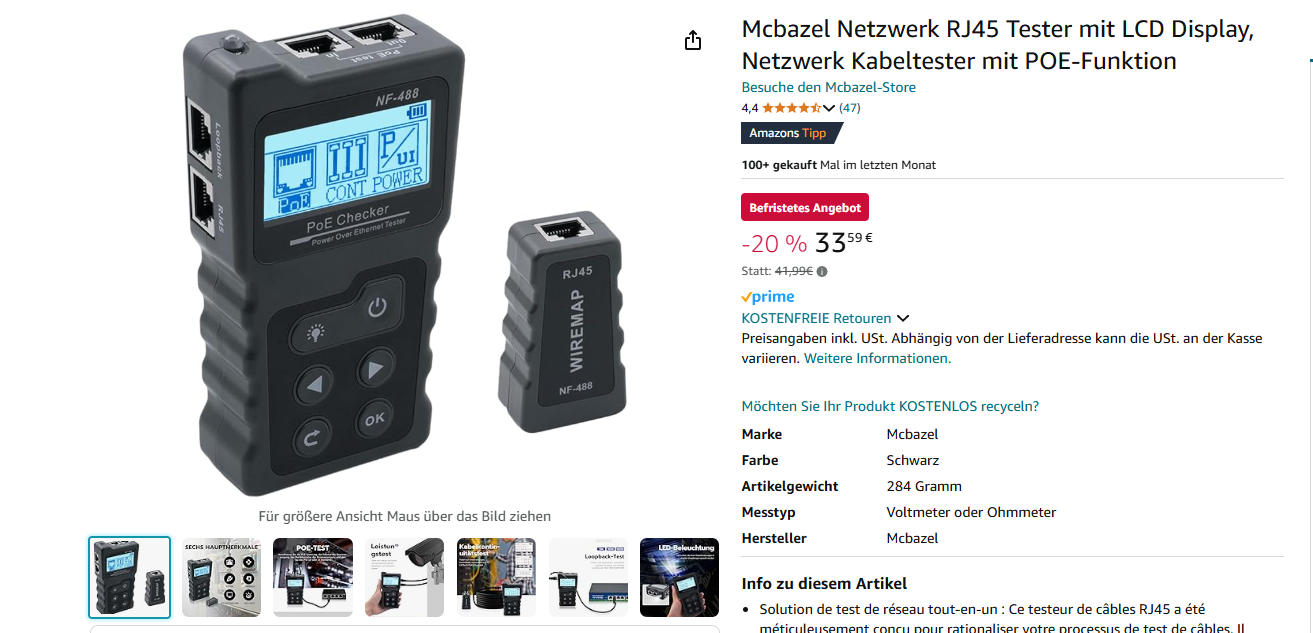The height and width of the screenshot is (633, 1313).
Task: Select the first tester product thumbnail
Action: 130,577
